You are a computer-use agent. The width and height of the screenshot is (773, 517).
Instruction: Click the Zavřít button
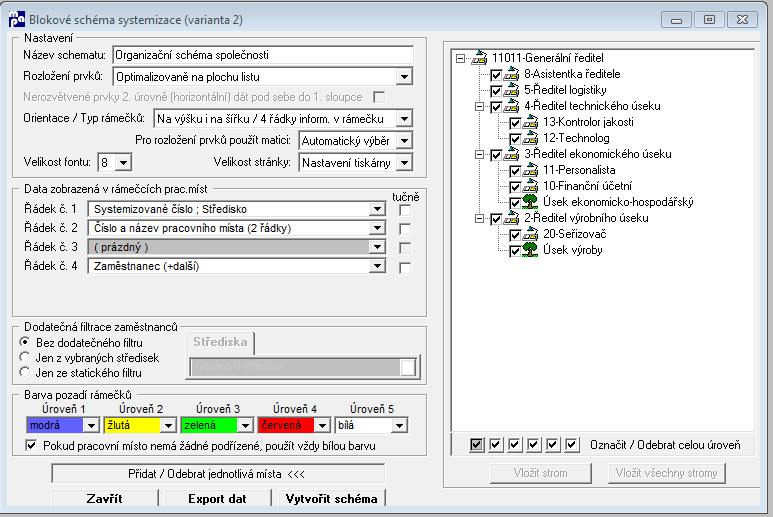pyautogui.click(x=105, y=498)
